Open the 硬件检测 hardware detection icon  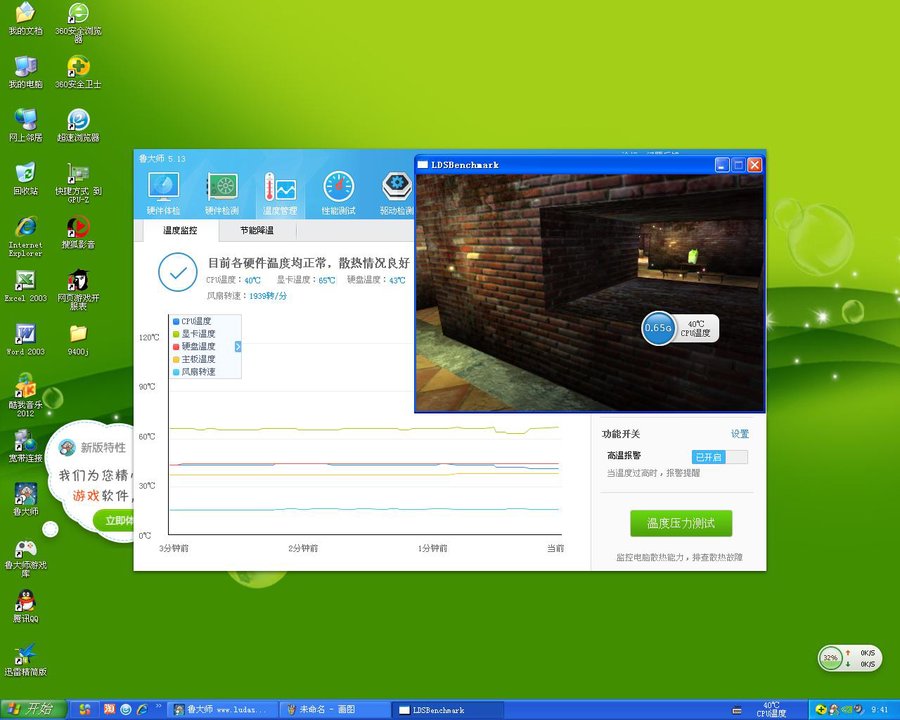(222, 192)
